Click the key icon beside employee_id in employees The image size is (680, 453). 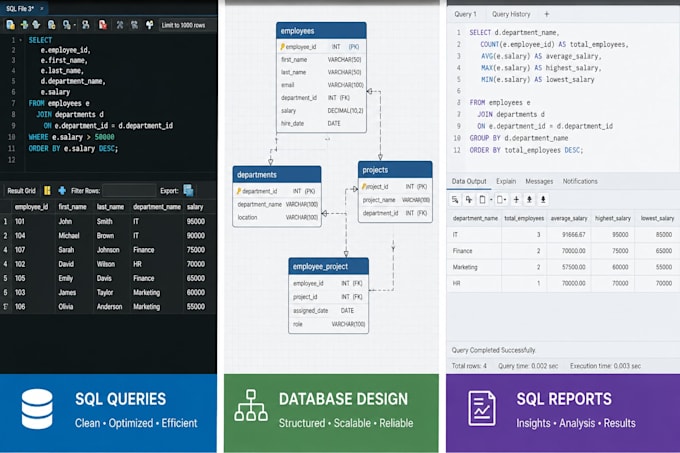point(282,47)
